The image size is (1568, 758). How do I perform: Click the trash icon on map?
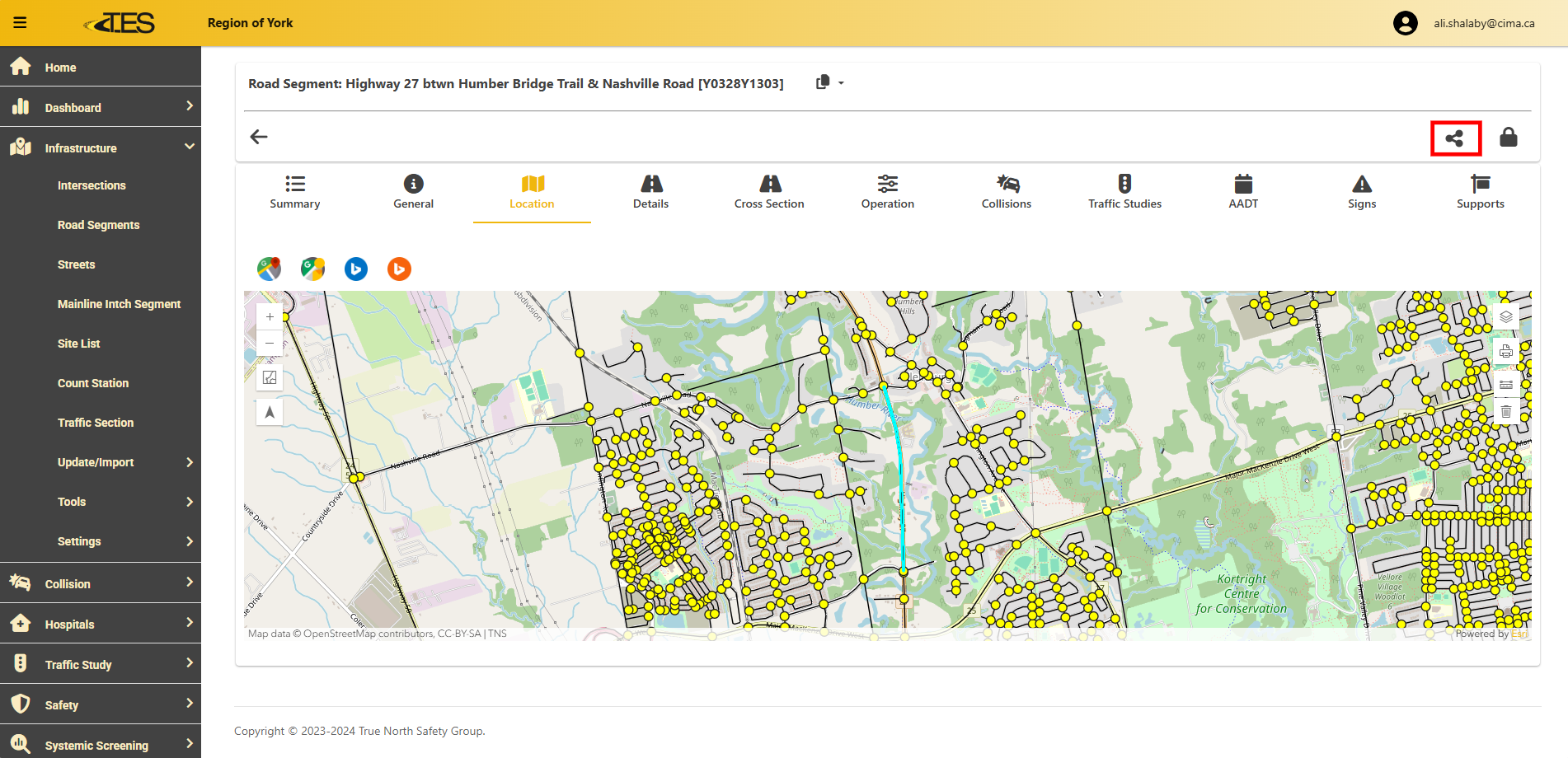pos(1505,411)
